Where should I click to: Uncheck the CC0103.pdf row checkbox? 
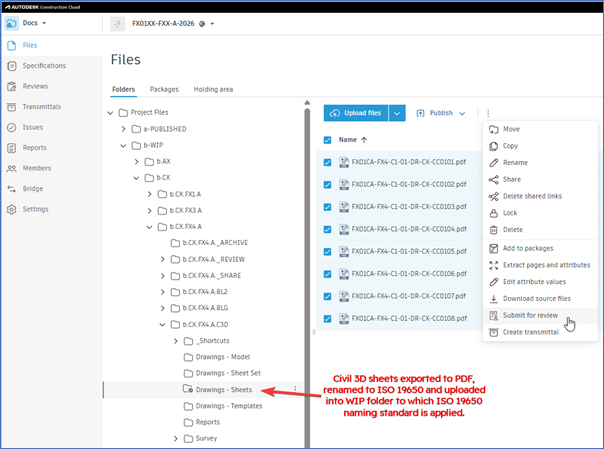[x=327, y=207]
